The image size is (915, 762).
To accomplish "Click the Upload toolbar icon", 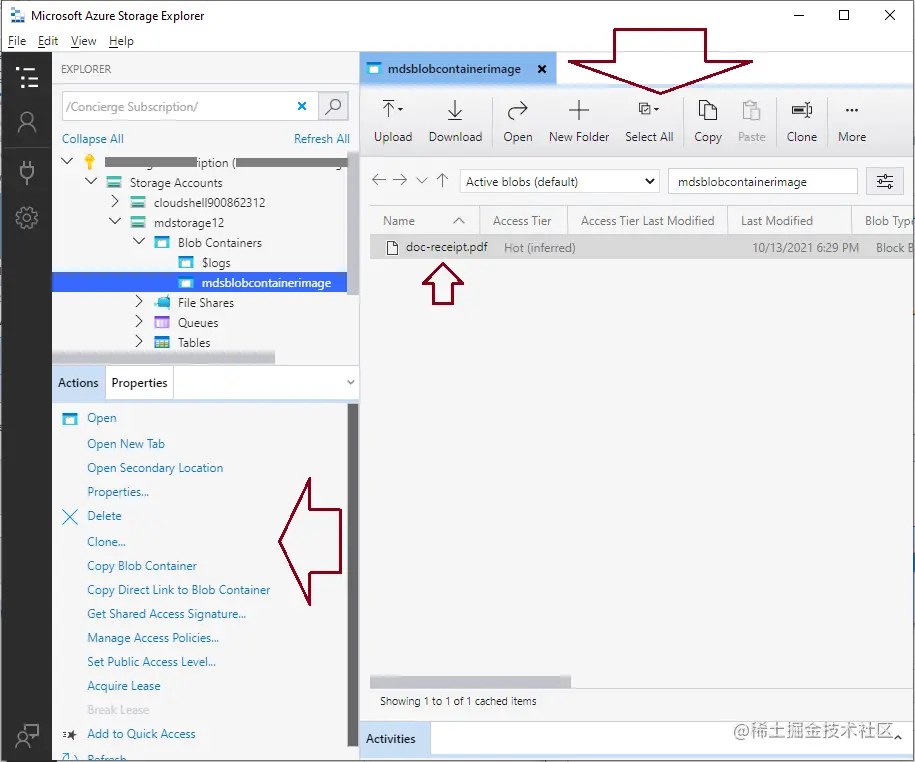I will pos(393,118).
